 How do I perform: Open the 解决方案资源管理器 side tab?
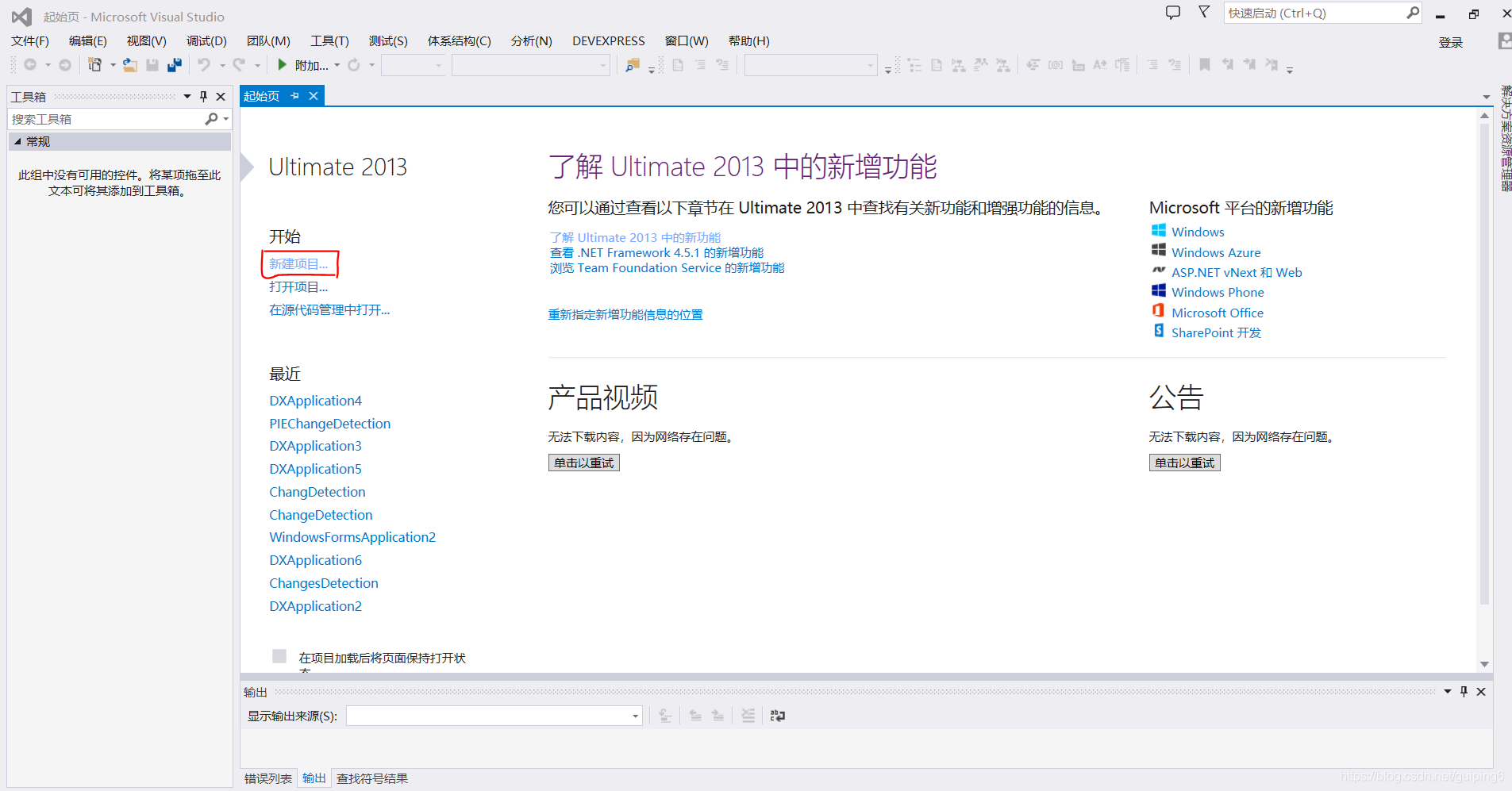click(x=1506, y=138)
